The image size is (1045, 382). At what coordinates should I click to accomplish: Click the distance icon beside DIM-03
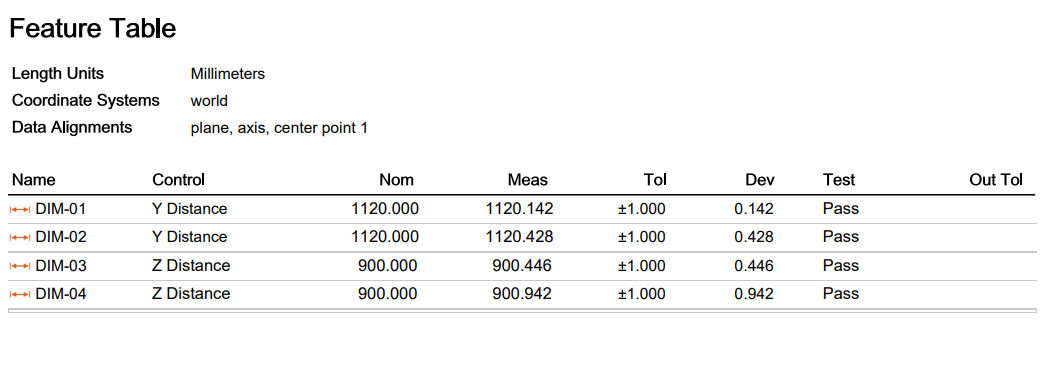coord(20,266)
